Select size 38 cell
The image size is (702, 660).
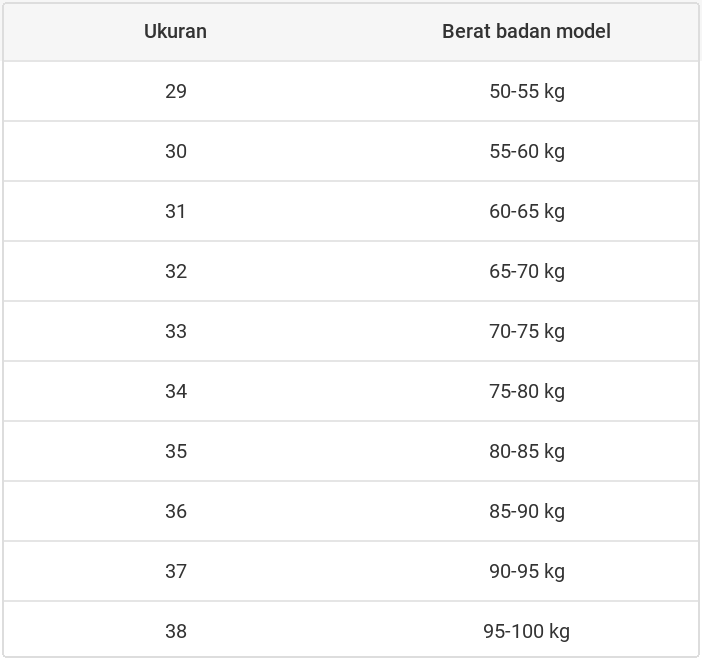(176, 631)
